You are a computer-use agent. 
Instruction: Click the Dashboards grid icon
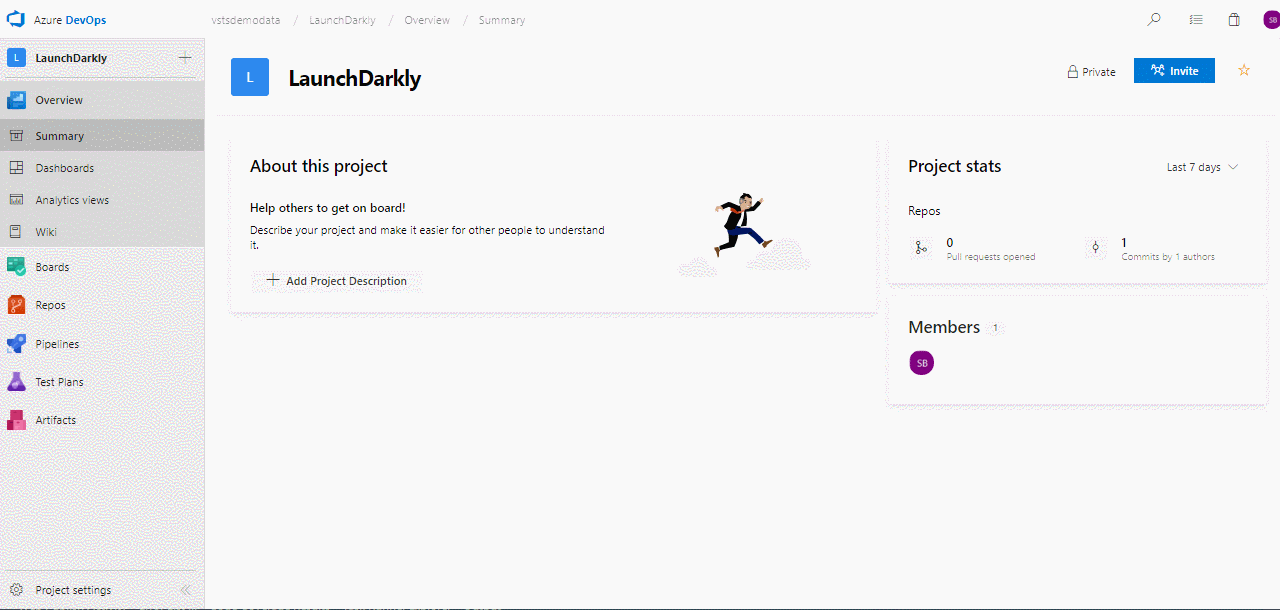click(16, 168)
